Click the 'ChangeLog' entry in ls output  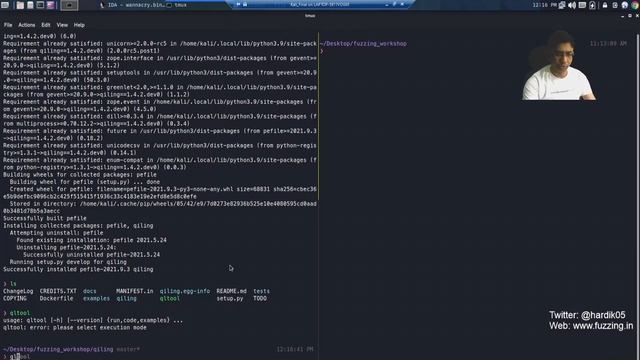tap(18, 291)
